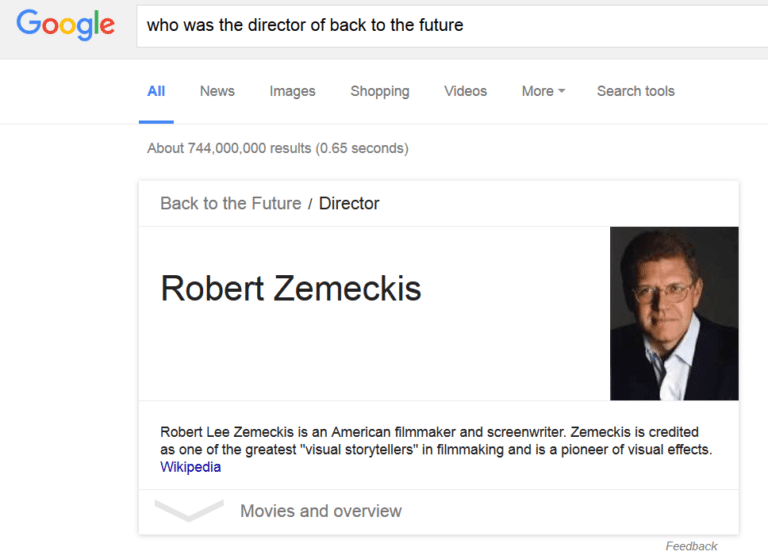
Task: Expand the card using the chevron arrow
Action: (x=189, y=511)
